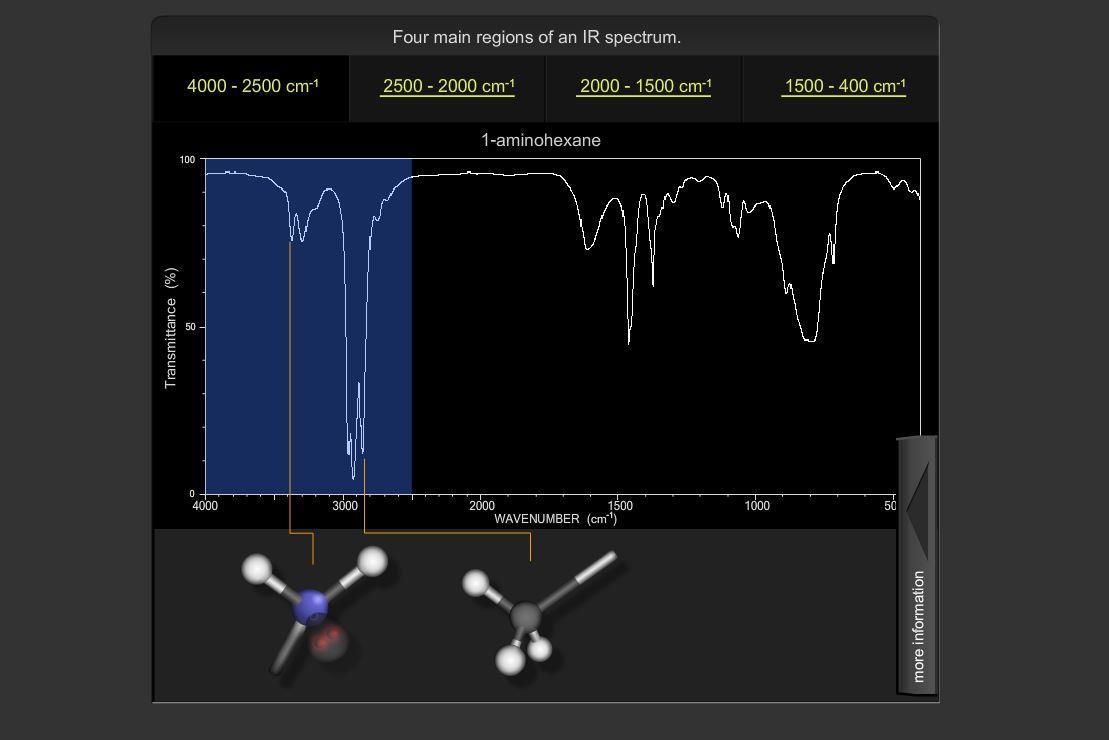Open the 2000-1500 cm-1 region link
This screenshot has height=740, width=1109.
click(x=644, y=87)
